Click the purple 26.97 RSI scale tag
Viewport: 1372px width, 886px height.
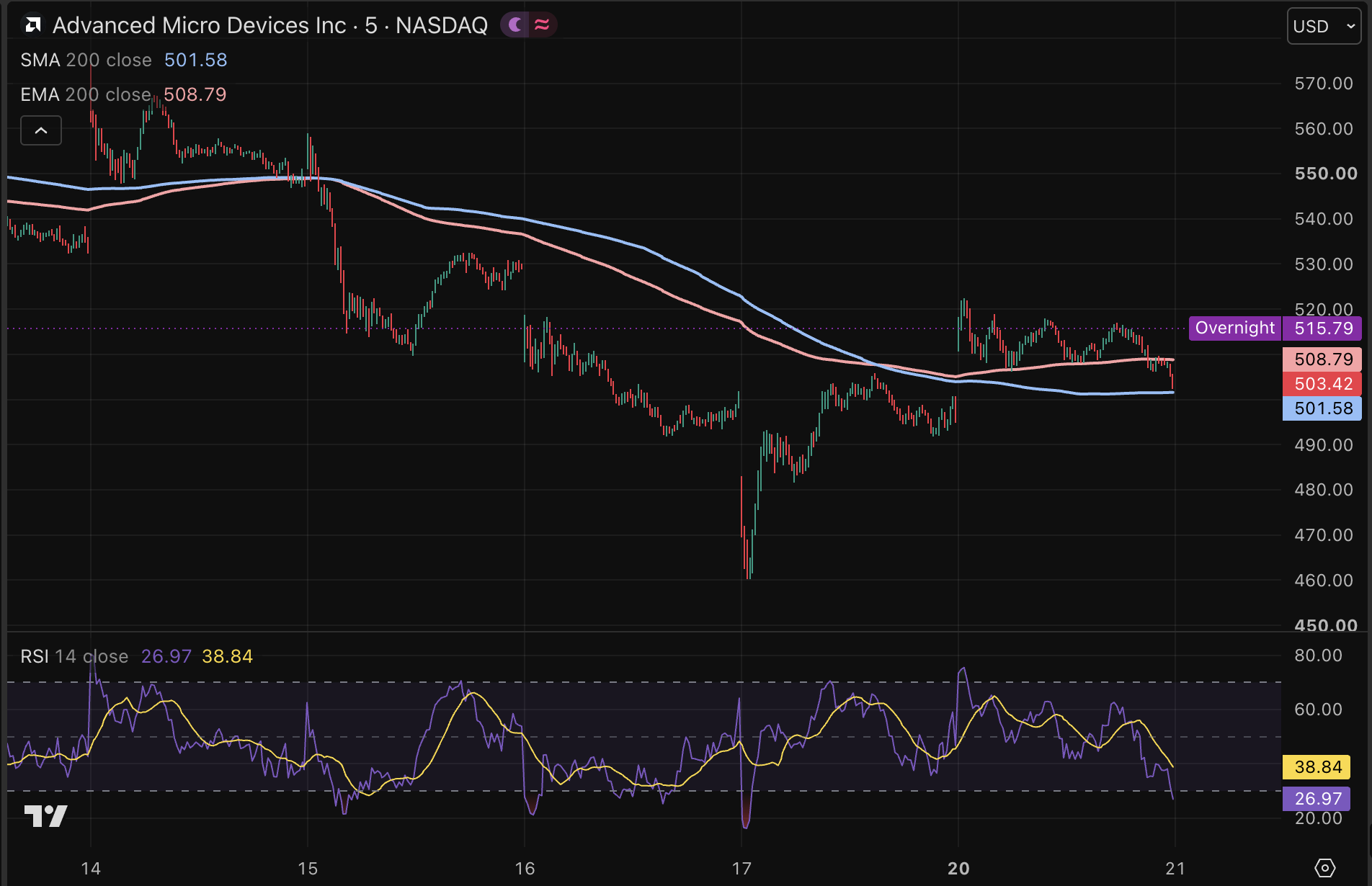coord(1317,799)
